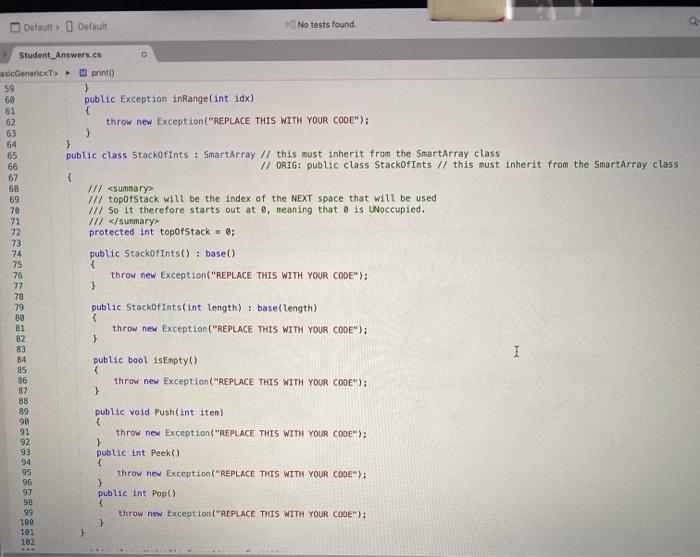This screenshot has height=557, width=700.
Task: Click the throw statement inside Pop()
Action: [242, 514]
